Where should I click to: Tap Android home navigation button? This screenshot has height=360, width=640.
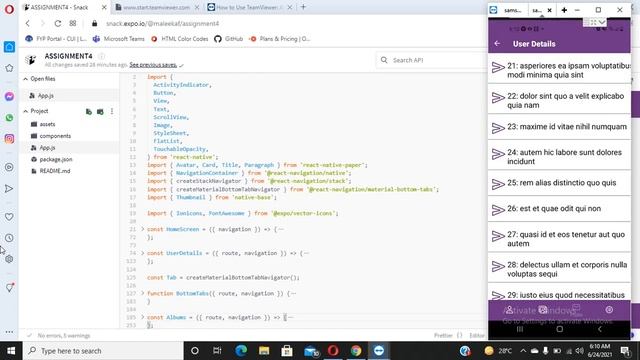pyautogui.click(x=560, y=329)
